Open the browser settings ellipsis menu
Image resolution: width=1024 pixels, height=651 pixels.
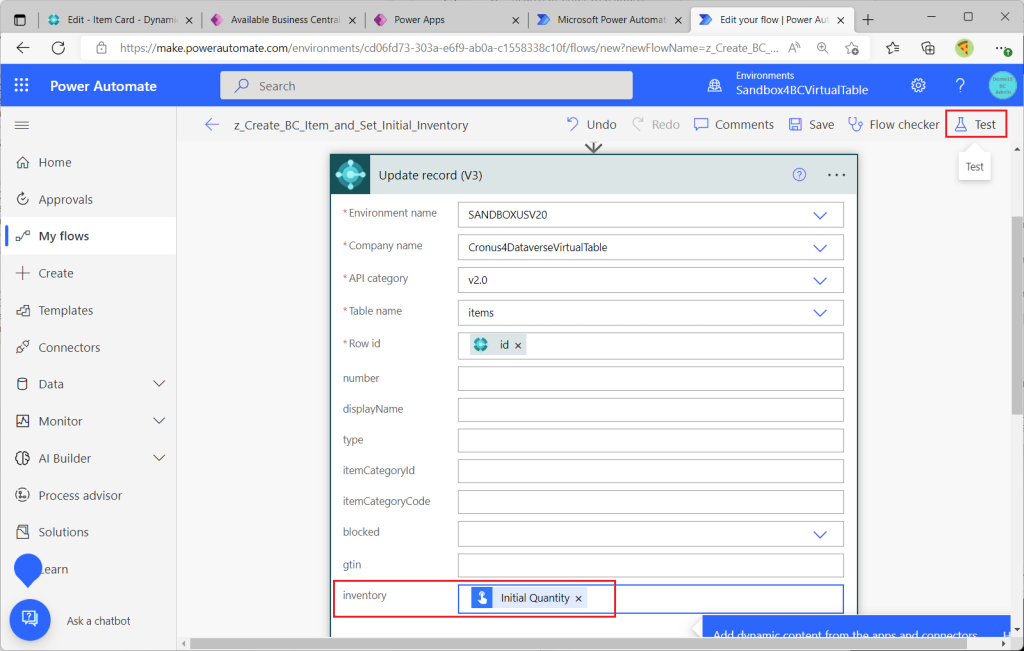click(x=1003, y=48)
